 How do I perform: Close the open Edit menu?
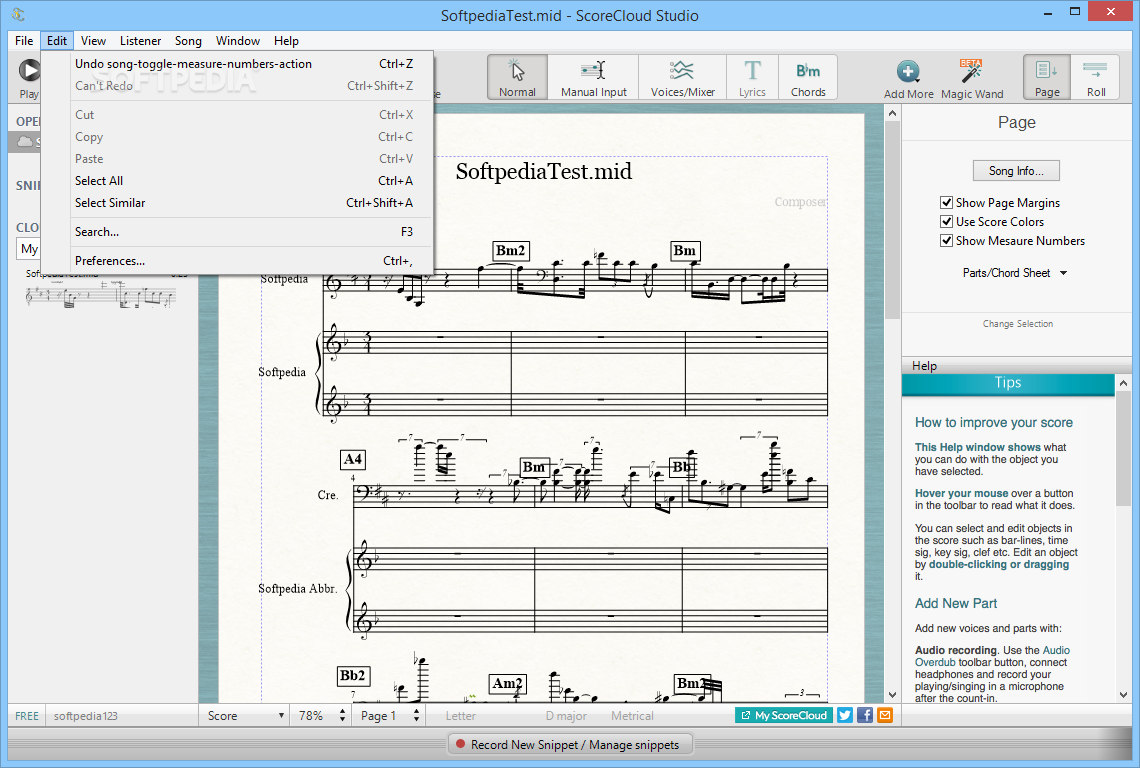point(57,41)
